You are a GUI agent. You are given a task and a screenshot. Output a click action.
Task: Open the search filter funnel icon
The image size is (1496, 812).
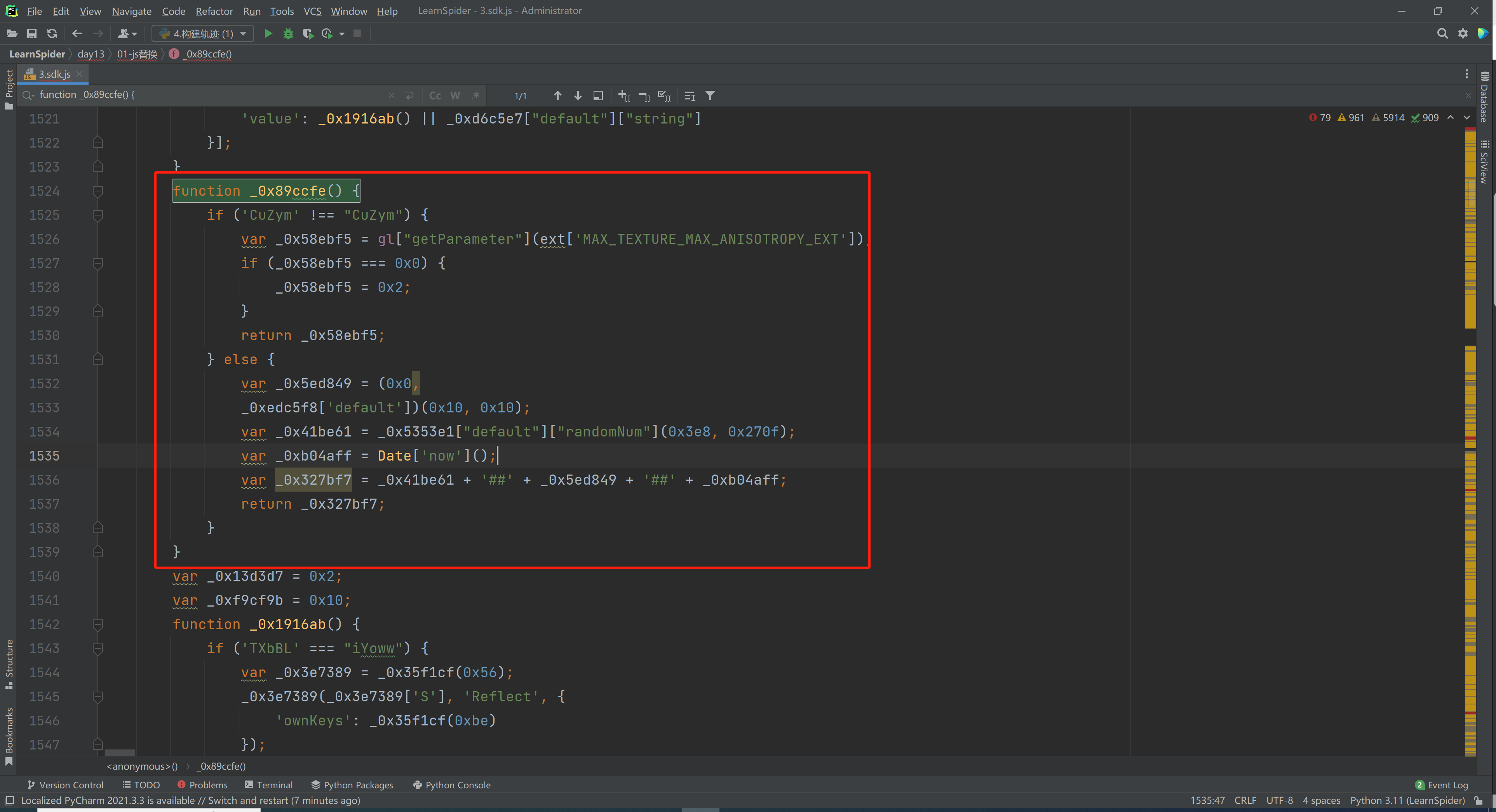point(710,95)
